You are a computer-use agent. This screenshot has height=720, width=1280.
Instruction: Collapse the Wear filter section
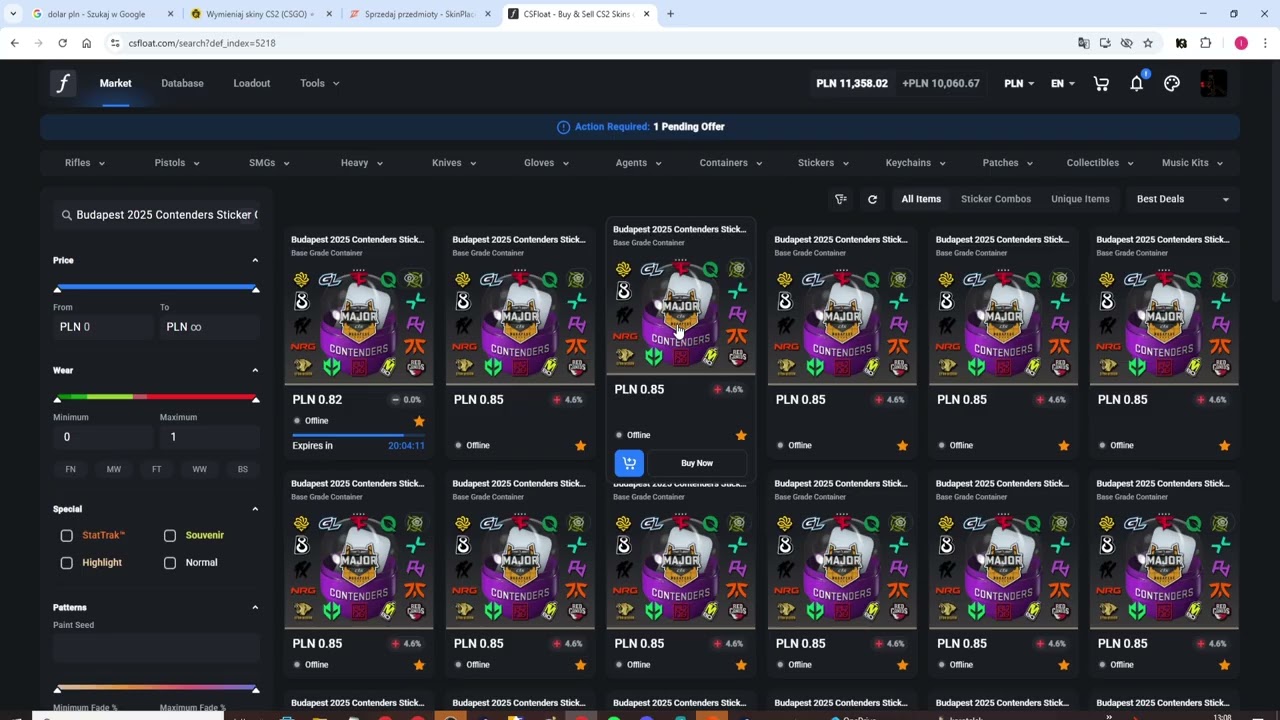[x=255, y=370]
